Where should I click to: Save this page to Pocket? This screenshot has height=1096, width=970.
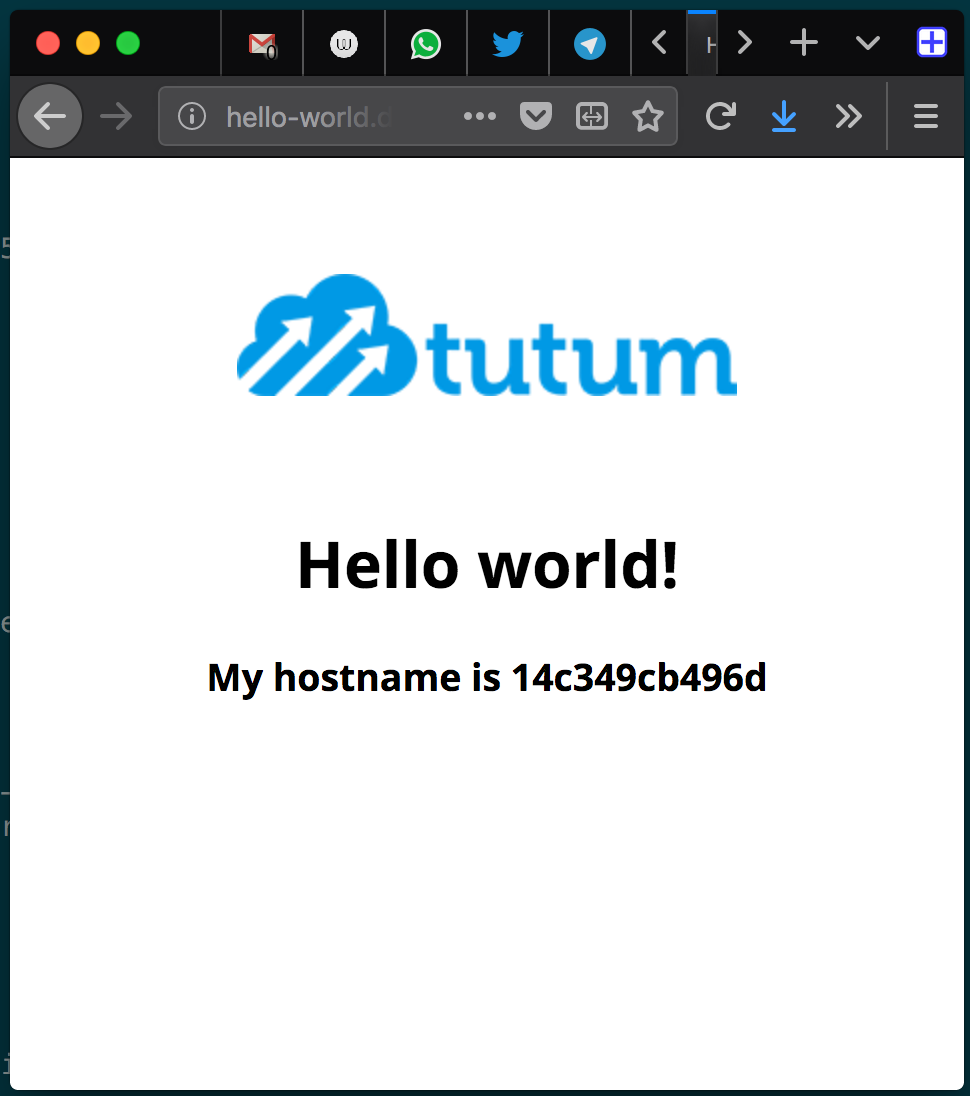coord(536,116)
